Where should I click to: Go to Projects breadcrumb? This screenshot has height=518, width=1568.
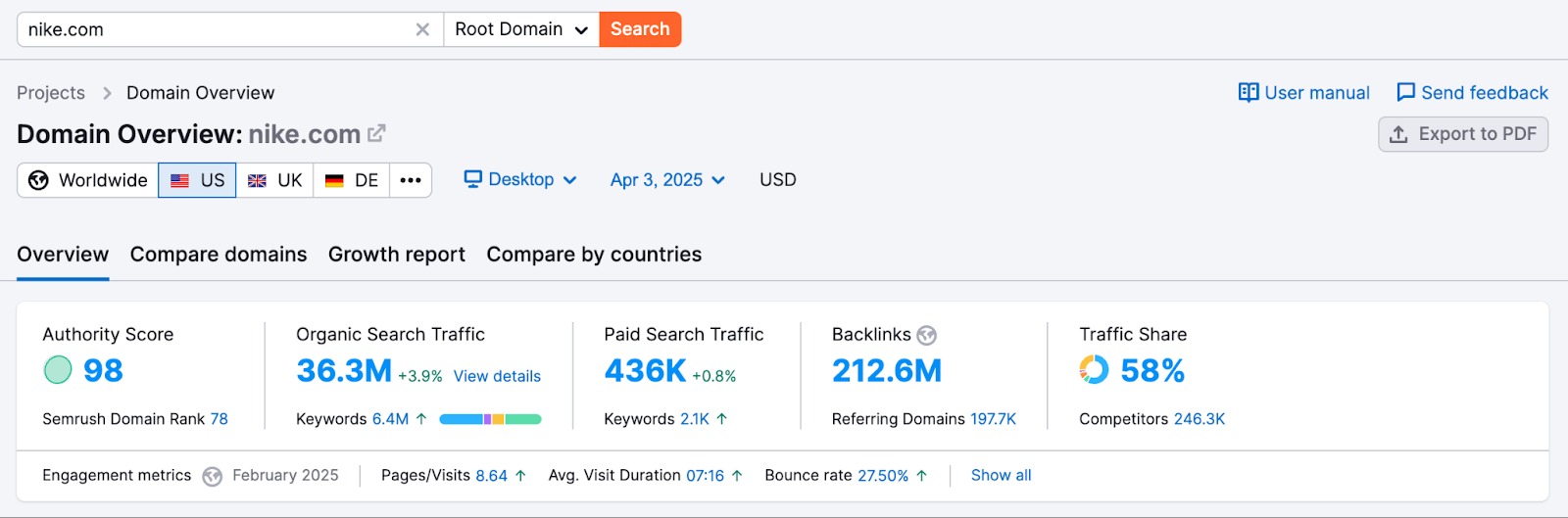[x=51, y=93]
